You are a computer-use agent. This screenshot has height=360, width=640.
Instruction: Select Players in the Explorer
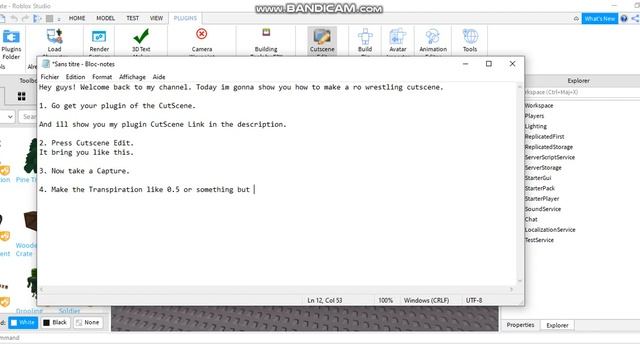point(534,116)
